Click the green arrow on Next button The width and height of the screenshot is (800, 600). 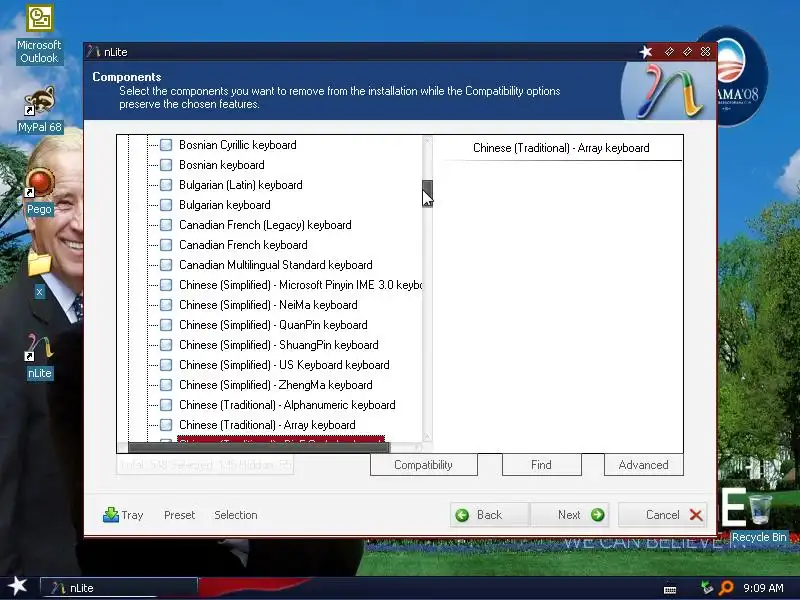(597, 515)
